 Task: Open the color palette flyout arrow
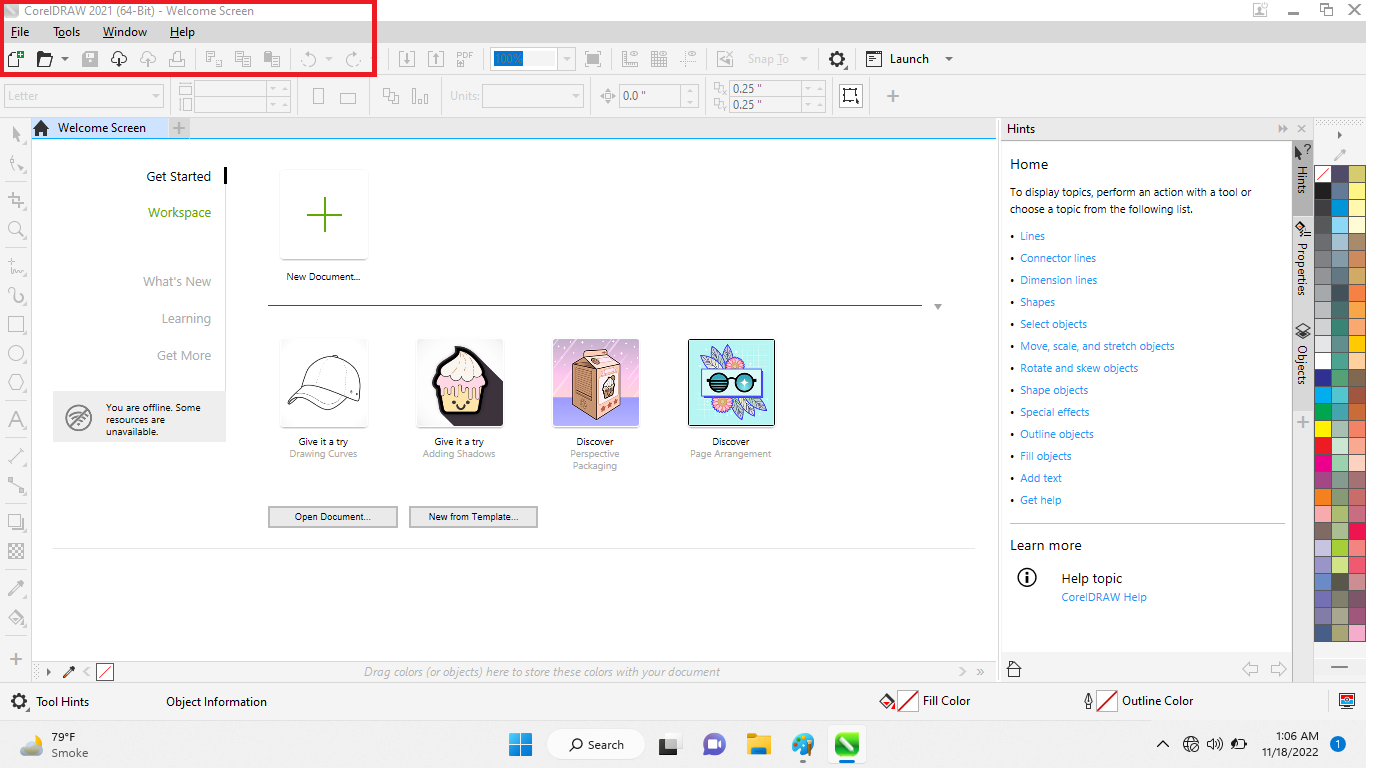[x=1340, y=135]
